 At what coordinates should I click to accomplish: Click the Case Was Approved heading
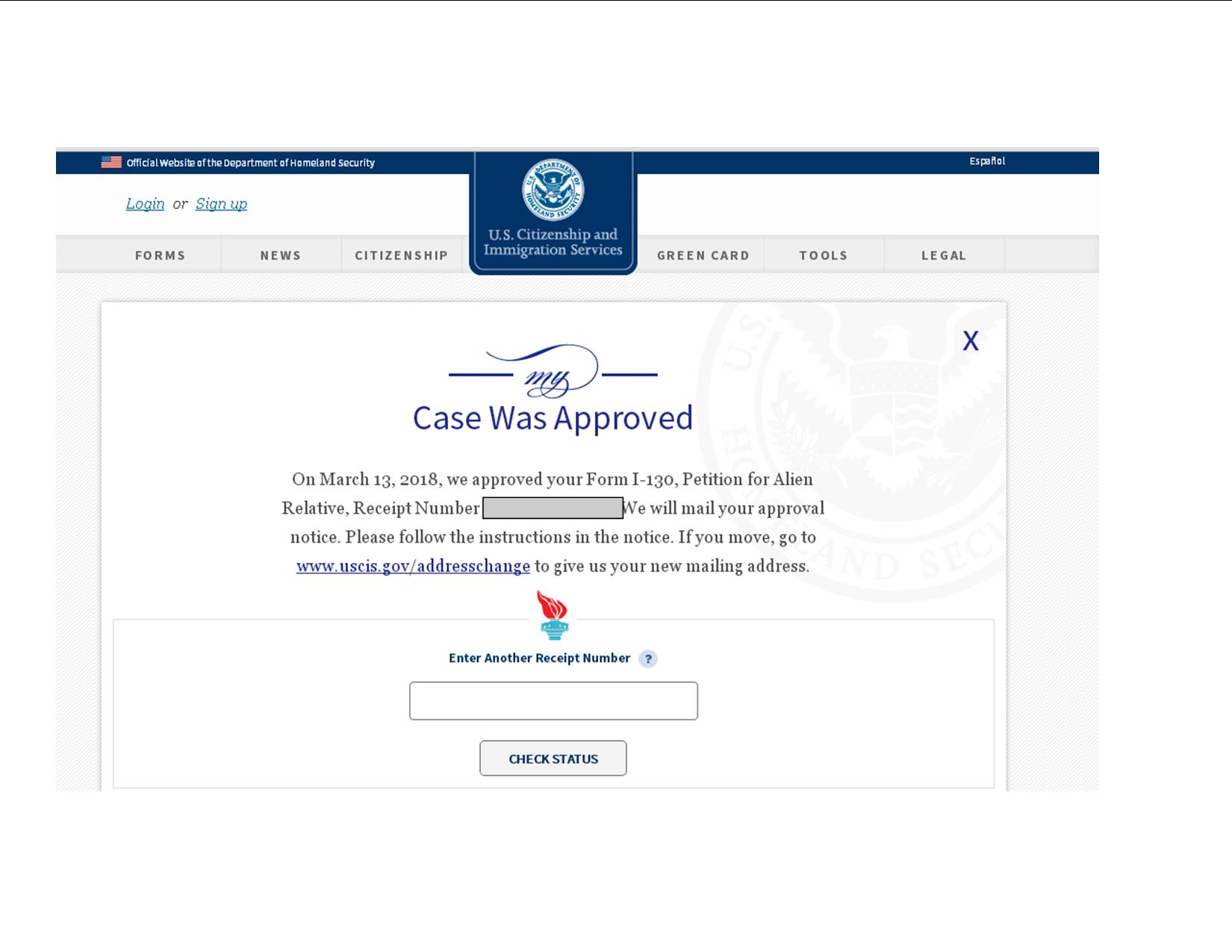click(553, 418)
